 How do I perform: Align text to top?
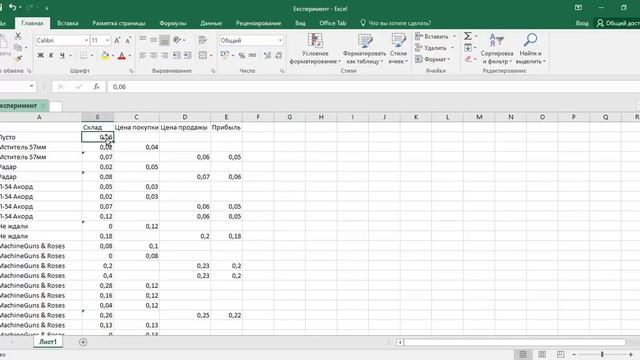[x=142, y=40]
